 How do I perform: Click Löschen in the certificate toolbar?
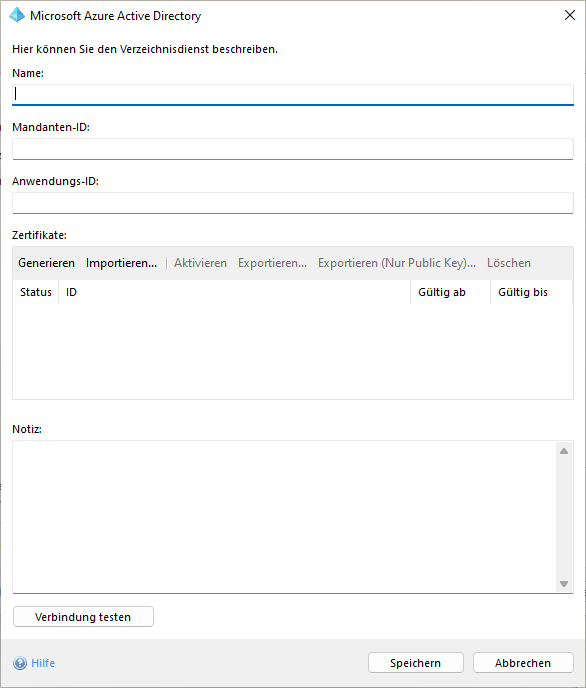click(x=509, y=263)
